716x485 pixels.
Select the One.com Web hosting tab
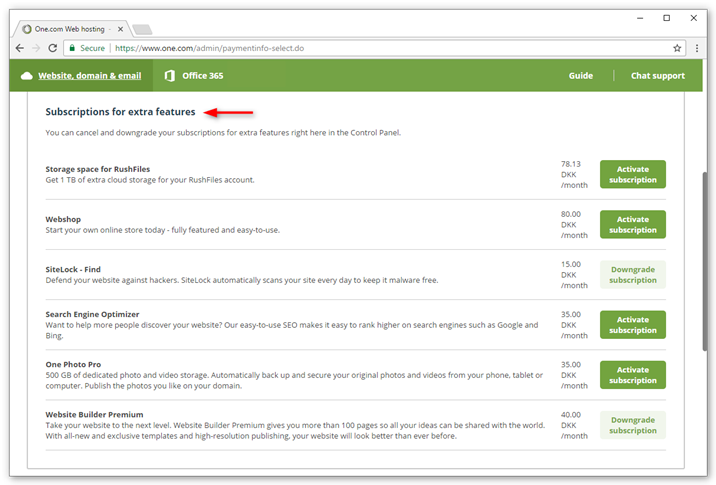(71, 29)
